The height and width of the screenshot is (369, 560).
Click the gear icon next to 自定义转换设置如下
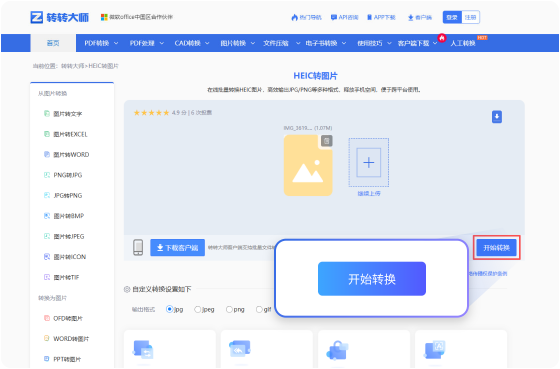tap(127, 289)
